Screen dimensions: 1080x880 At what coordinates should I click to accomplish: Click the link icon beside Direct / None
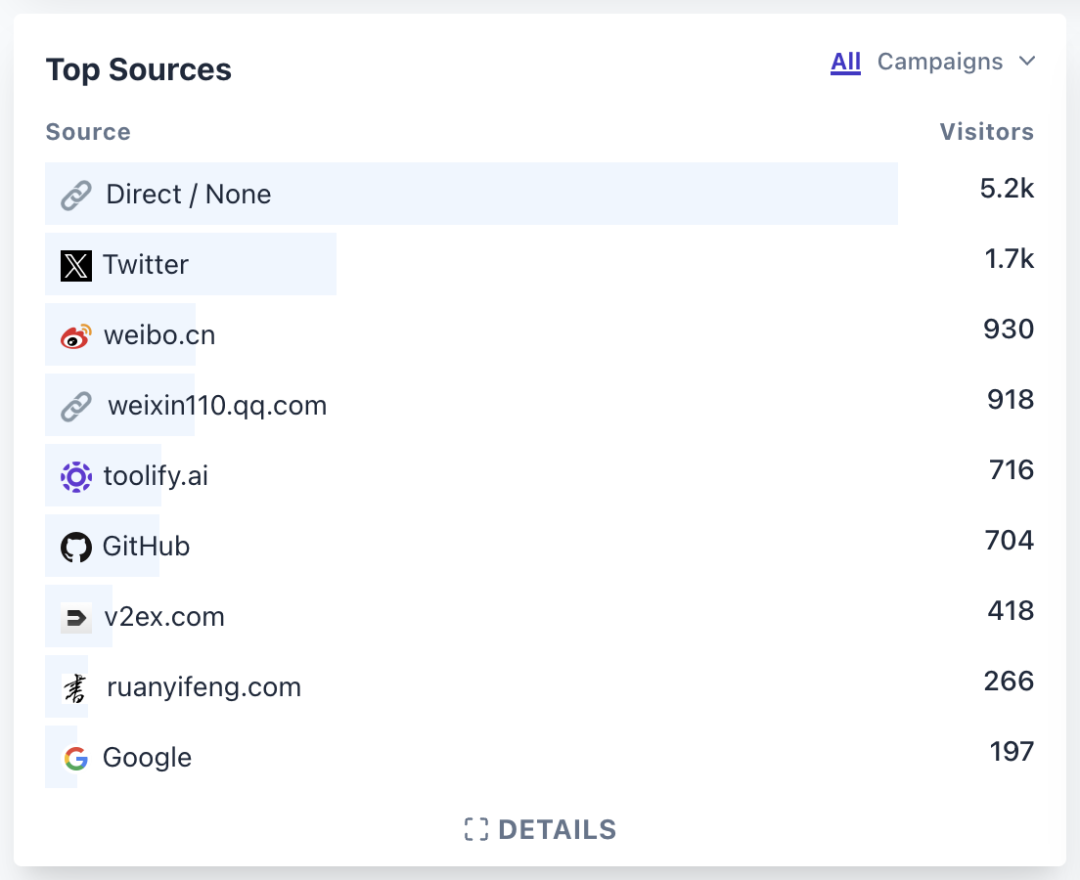click(76, 195)
